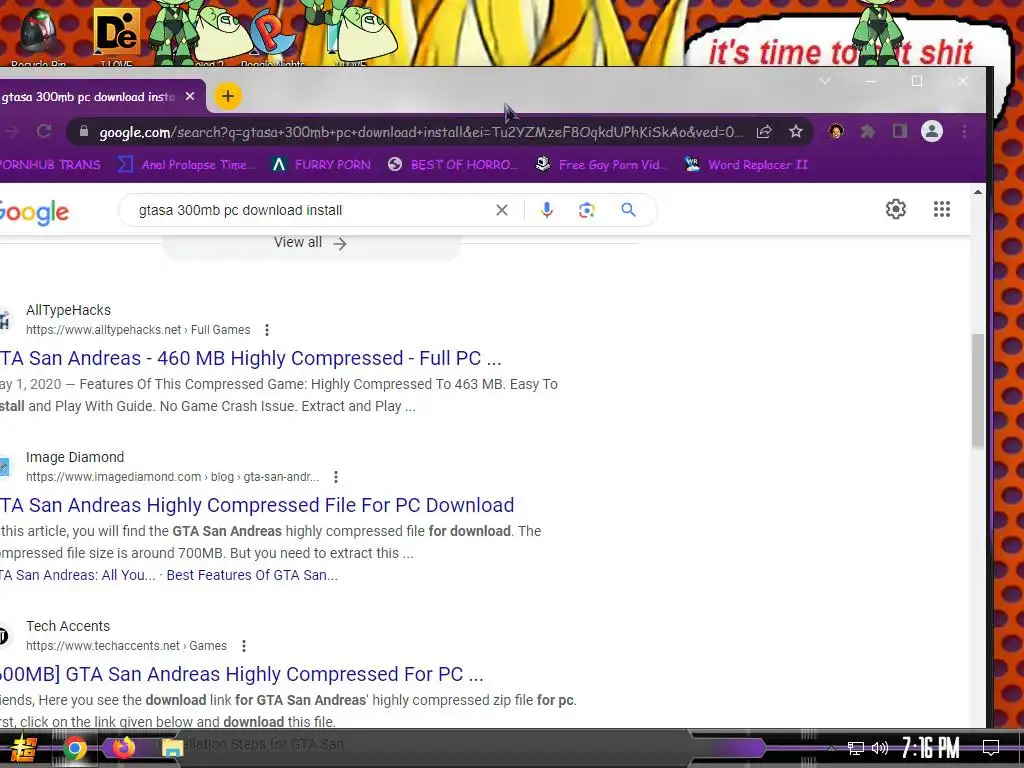Open GTA San Andreas 460 MB Highly Compressed result

pos(251,359)
